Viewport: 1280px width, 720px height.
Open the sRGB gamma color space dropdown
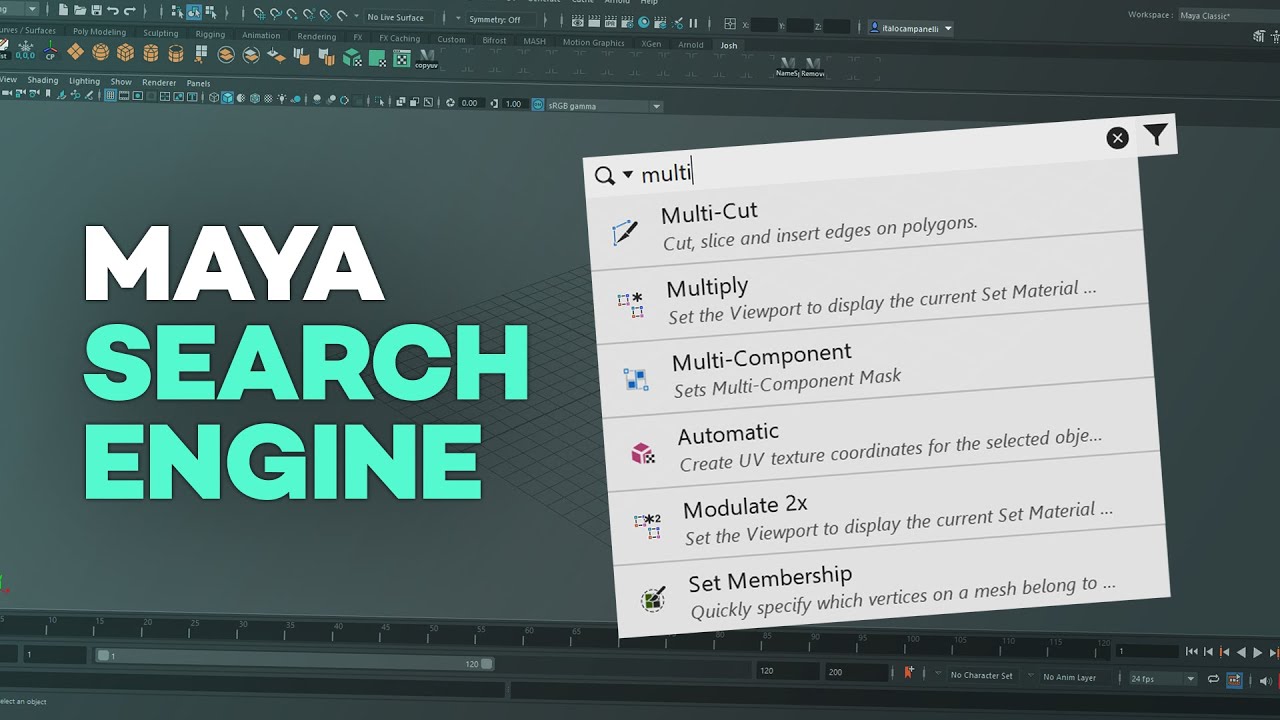click(x=603, y=106)
